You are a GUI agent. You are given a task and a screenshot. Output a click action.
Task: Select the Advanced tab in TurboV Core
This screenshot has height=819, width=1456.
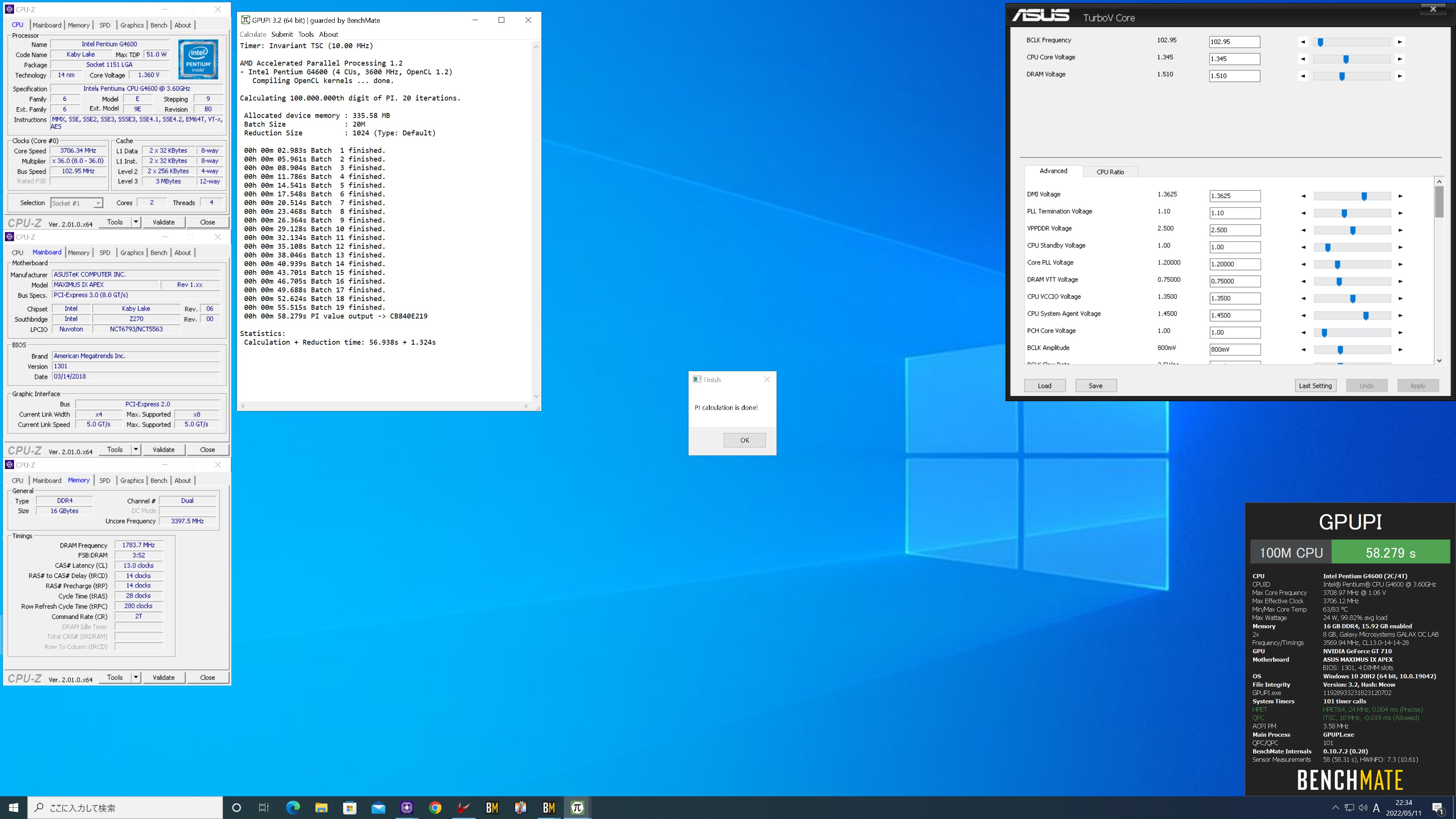1053,171
